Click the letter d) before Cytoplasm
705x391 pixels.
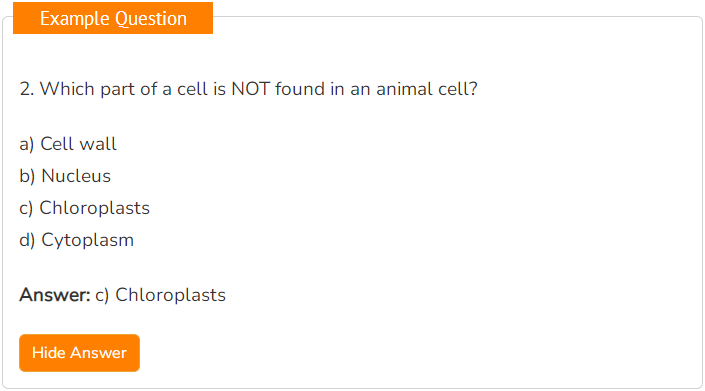pyautogui.click(x=27, y=240)
